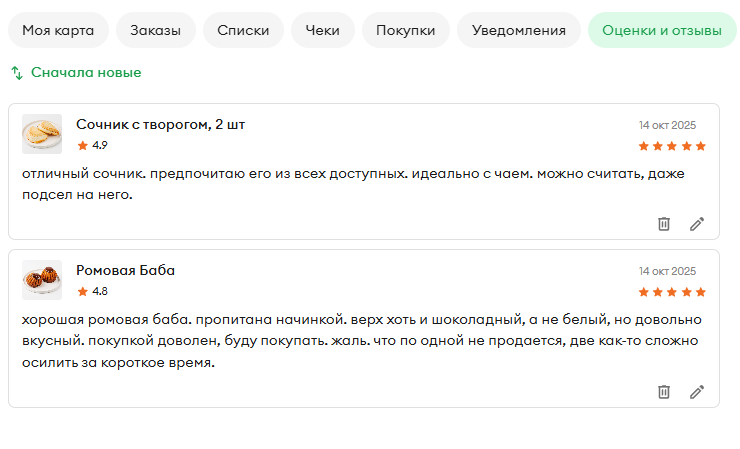
Task: Select the Оценки и отзывы tab
Action: point(662,30)
